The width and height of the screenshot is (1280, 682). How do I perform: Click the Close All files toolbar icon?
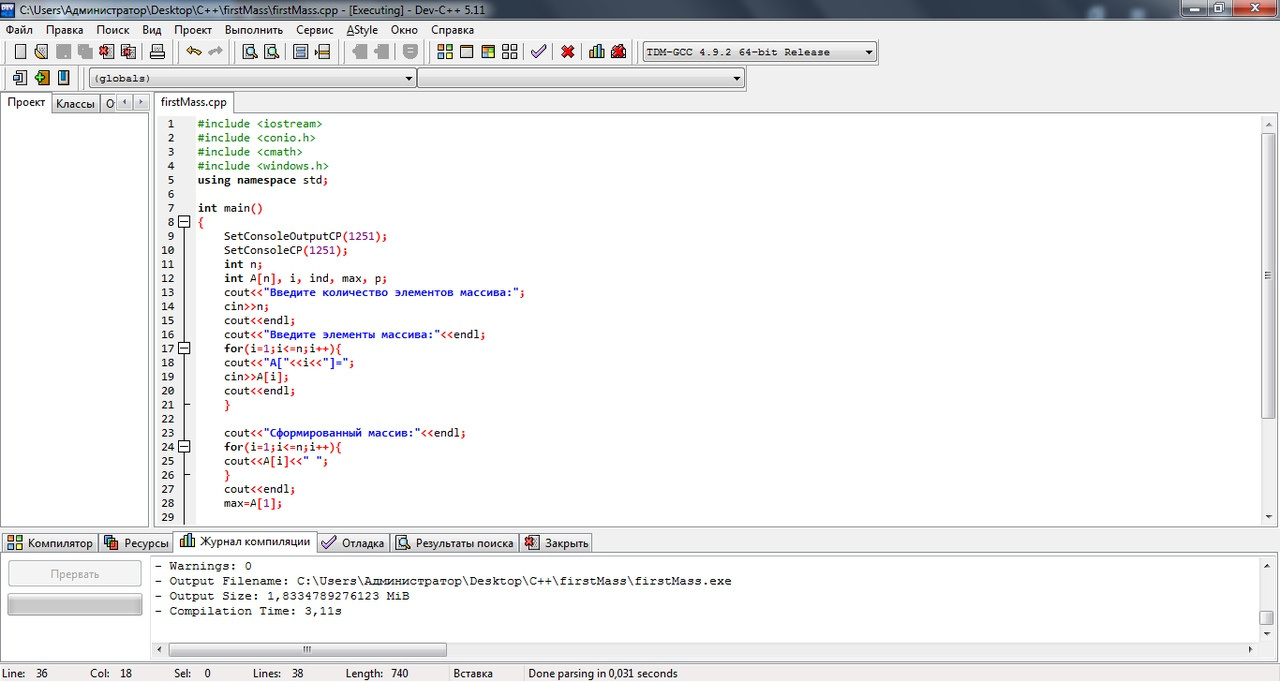click(128, 52)
